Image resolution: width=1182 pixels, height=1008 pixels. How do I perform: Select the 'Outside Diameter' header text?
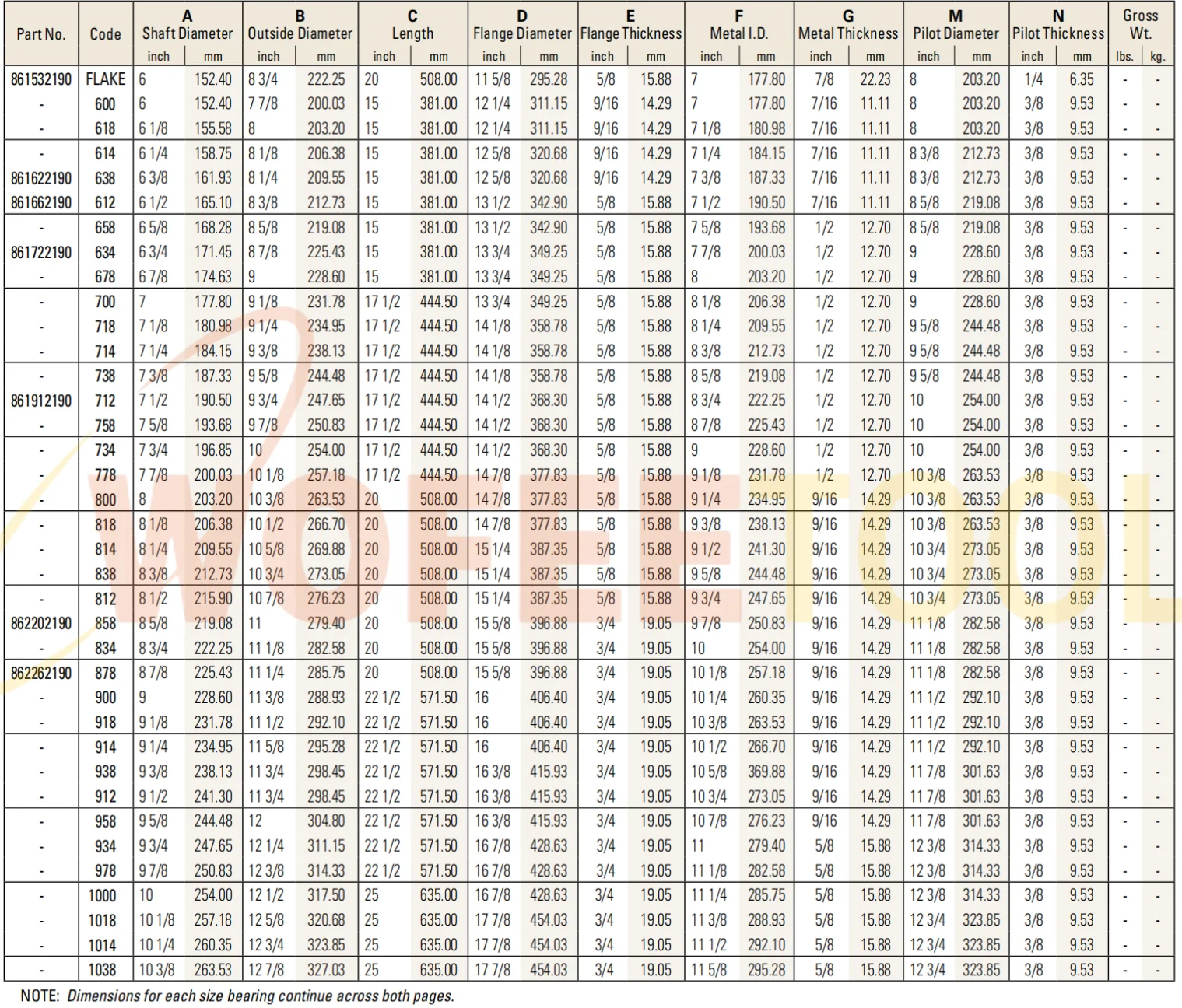(300, 33)
